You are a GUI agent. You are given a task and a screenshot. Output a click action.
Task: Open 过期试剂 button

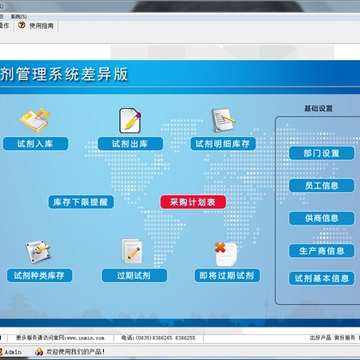click(x=134, y=276)
